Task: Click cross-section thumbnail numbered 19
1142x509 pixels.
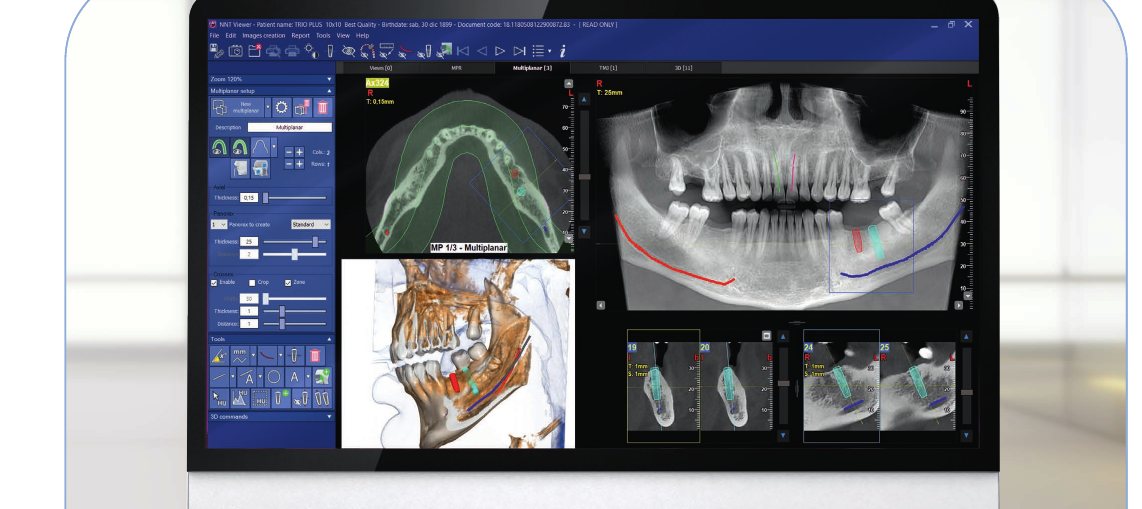Action: [663, 386]
